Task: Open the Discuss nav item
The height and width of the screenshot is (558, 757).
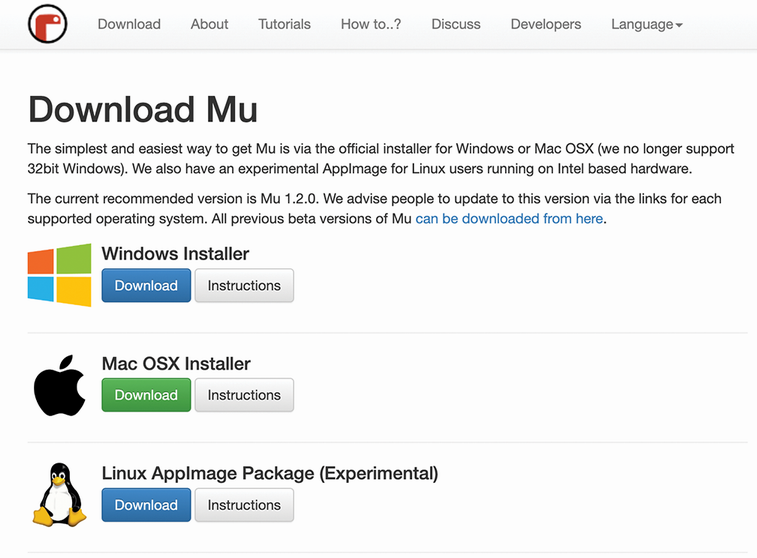Action: point(456,24)
